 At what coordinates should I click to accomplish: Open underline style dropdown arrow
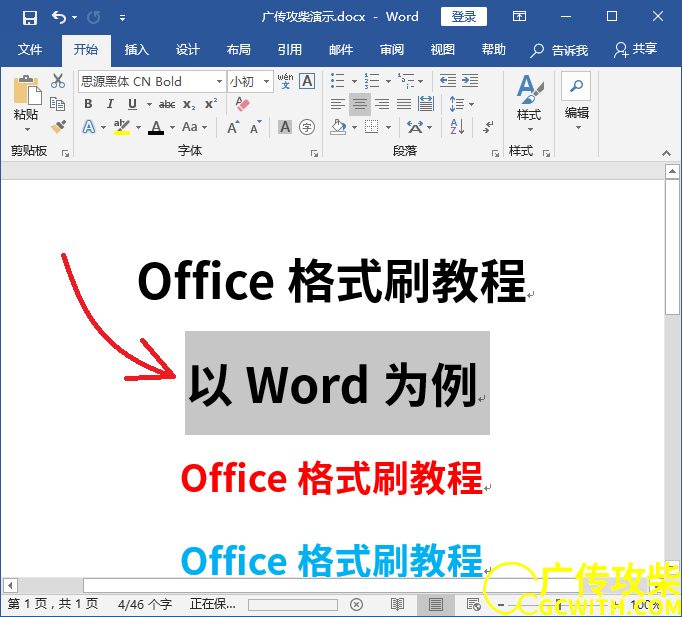coord(149,104)
